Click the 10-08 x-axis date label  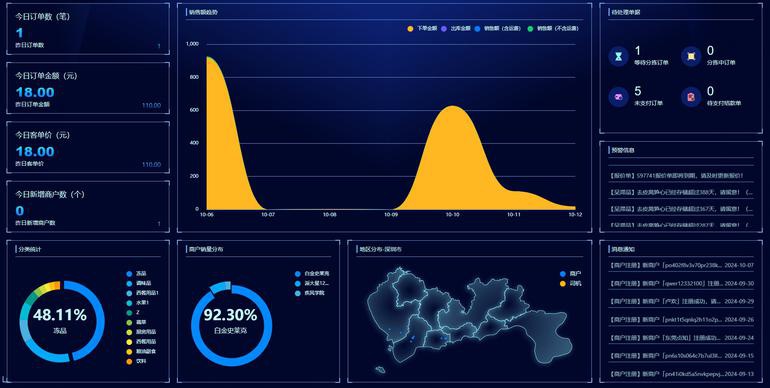click(x=330, y=215)
